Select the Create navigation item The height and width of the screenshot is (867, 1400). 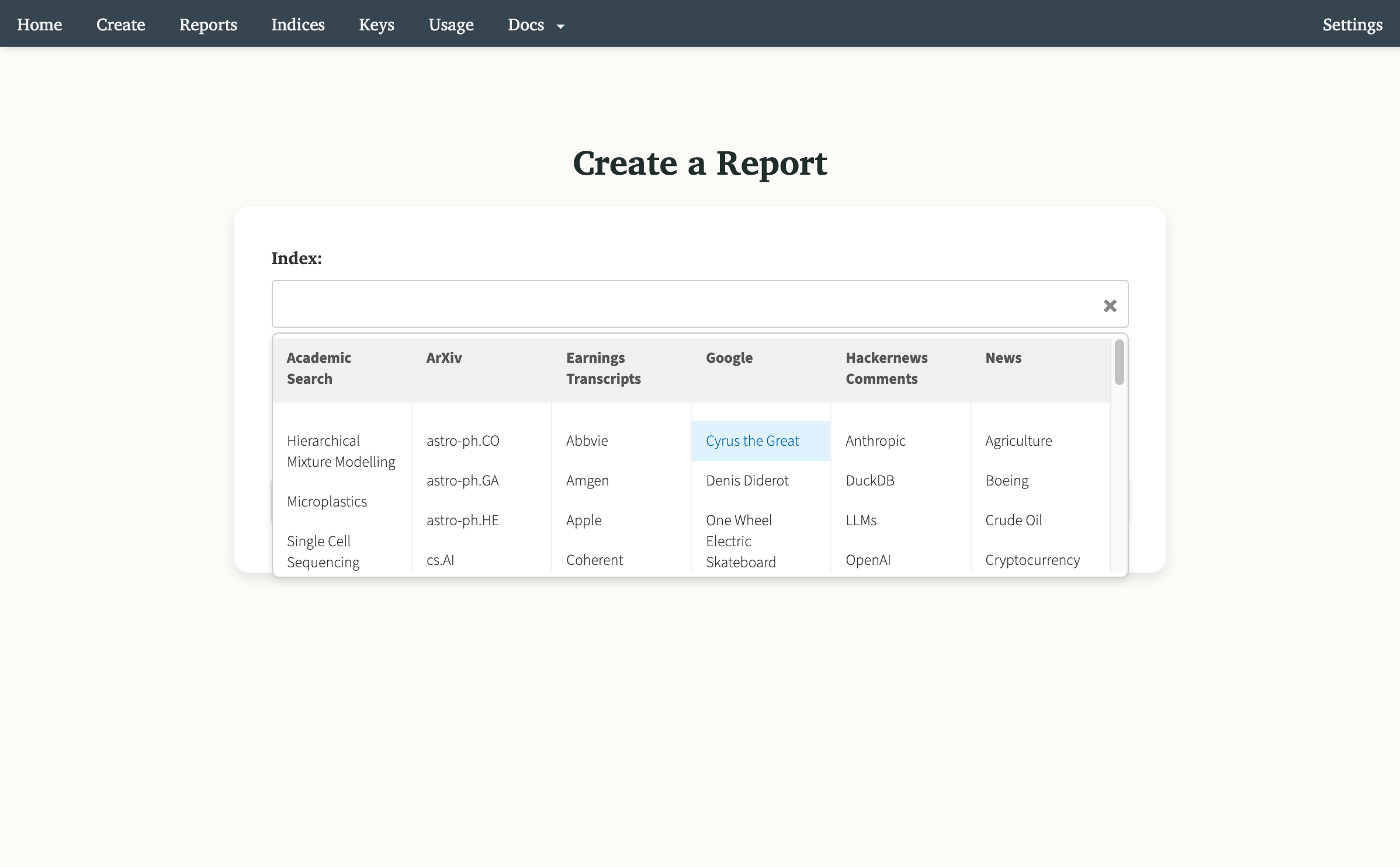click(120, 25)
